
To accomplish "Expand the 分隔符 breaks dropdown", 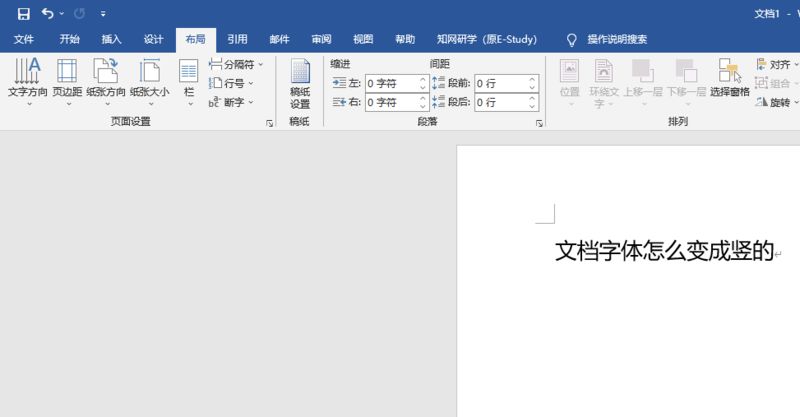I will pos(236,65).
